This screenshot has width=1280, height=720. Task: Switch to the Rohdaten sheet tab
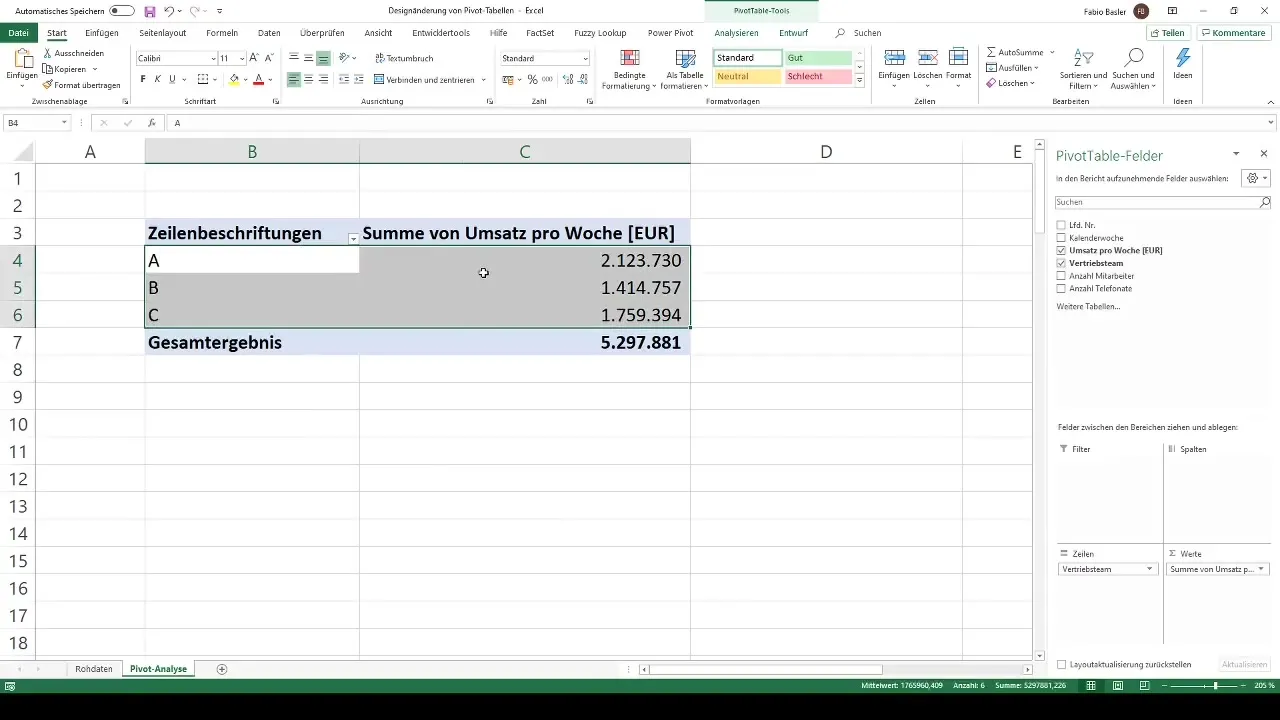tap(94, 669)
